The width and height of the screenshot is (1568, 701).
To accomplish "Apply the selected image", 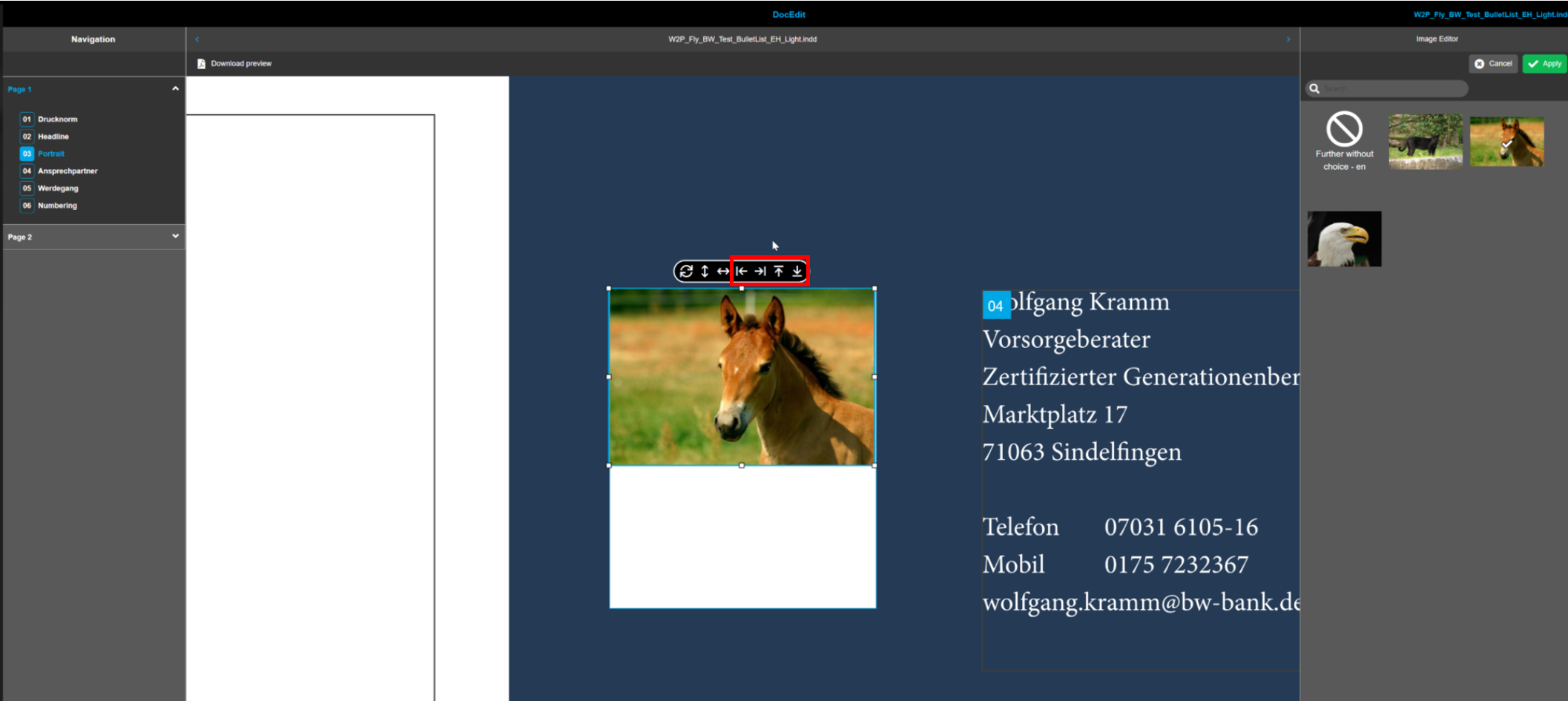I will tap(1545, 64).
